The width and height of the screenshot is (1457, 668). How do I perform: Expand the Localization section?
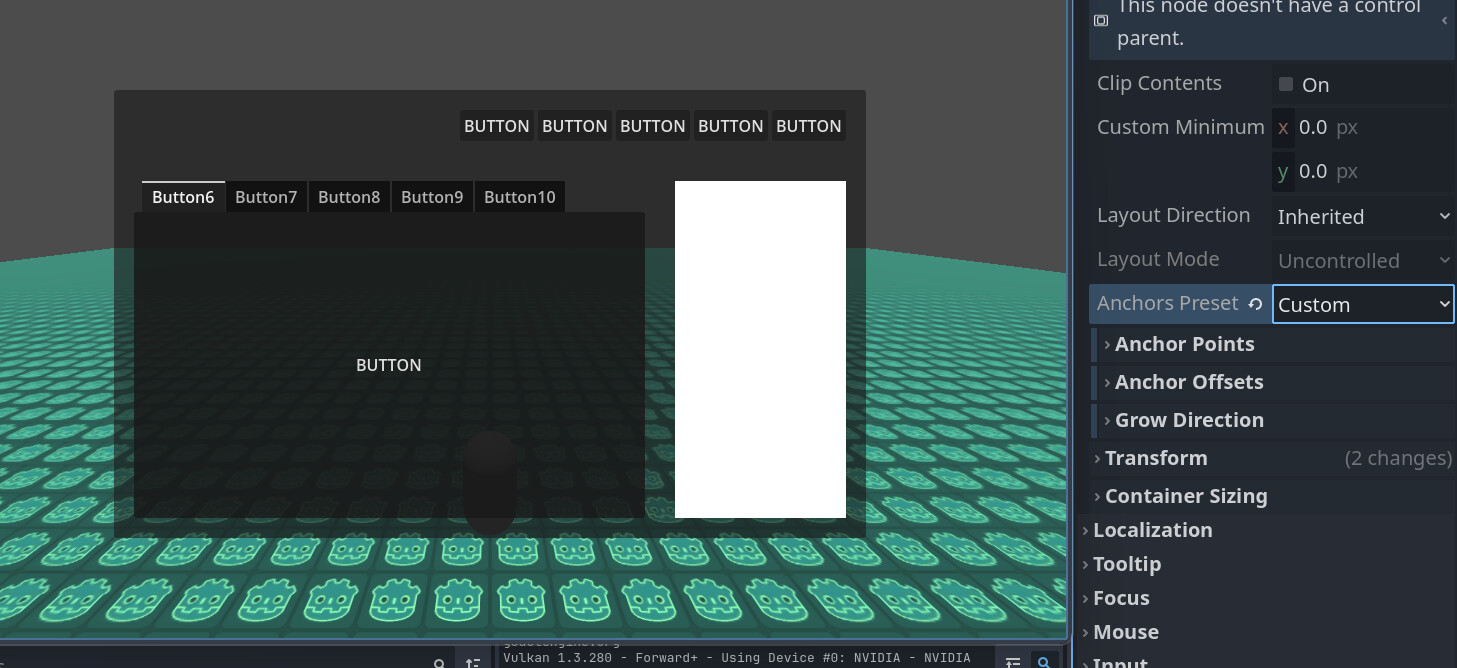tap(1152, 530)
